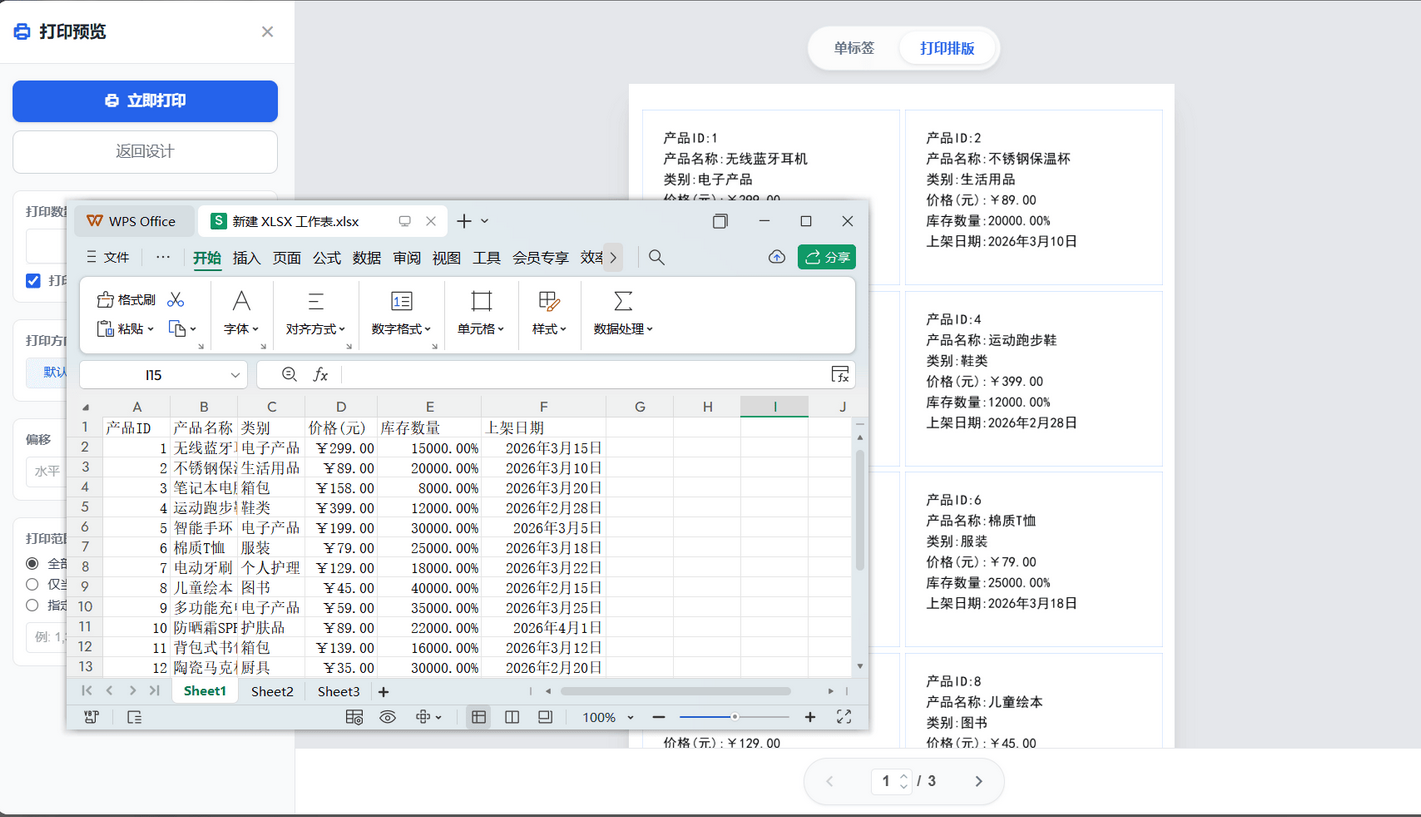Click the zoom out minus icon
Screen dimensions: 1421x817
658,717
